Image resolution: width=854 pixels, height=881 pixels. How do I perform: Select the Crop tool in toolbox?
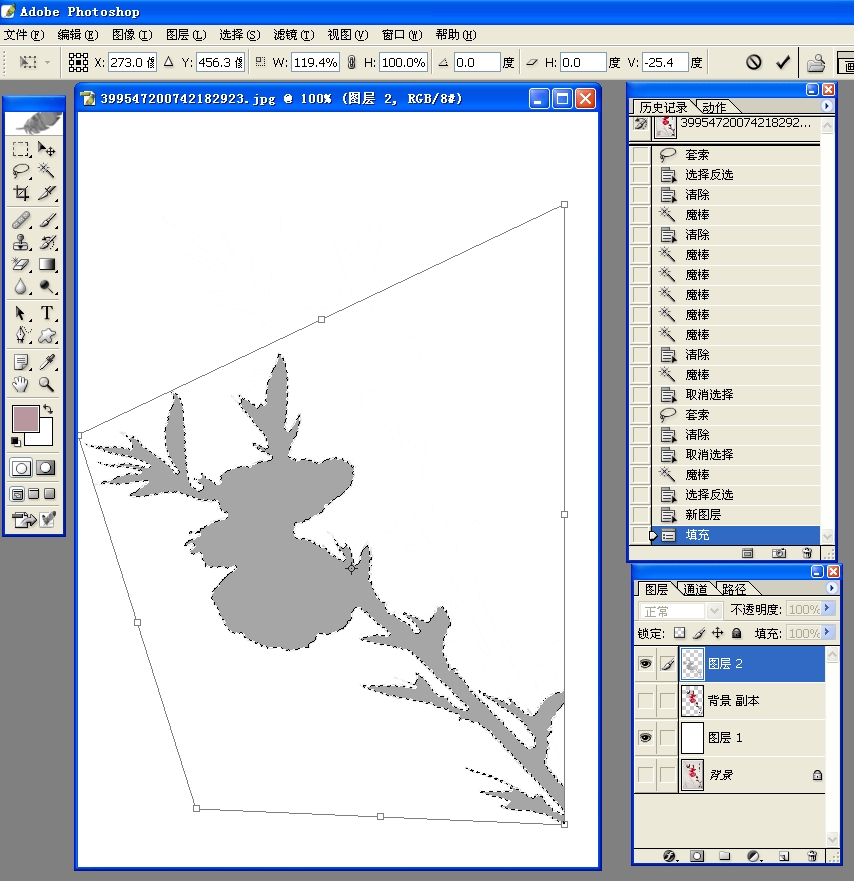pos(20,194)
